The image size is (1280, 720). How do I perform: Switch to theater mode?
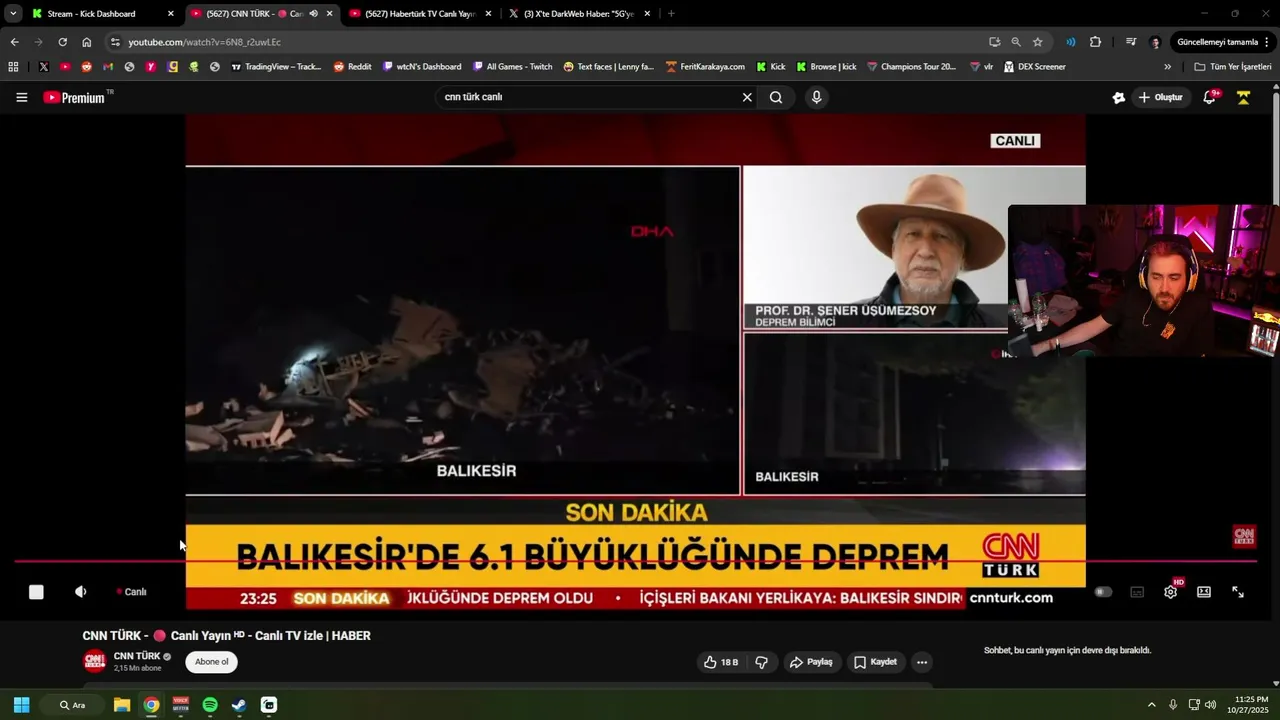point(1204,592)
